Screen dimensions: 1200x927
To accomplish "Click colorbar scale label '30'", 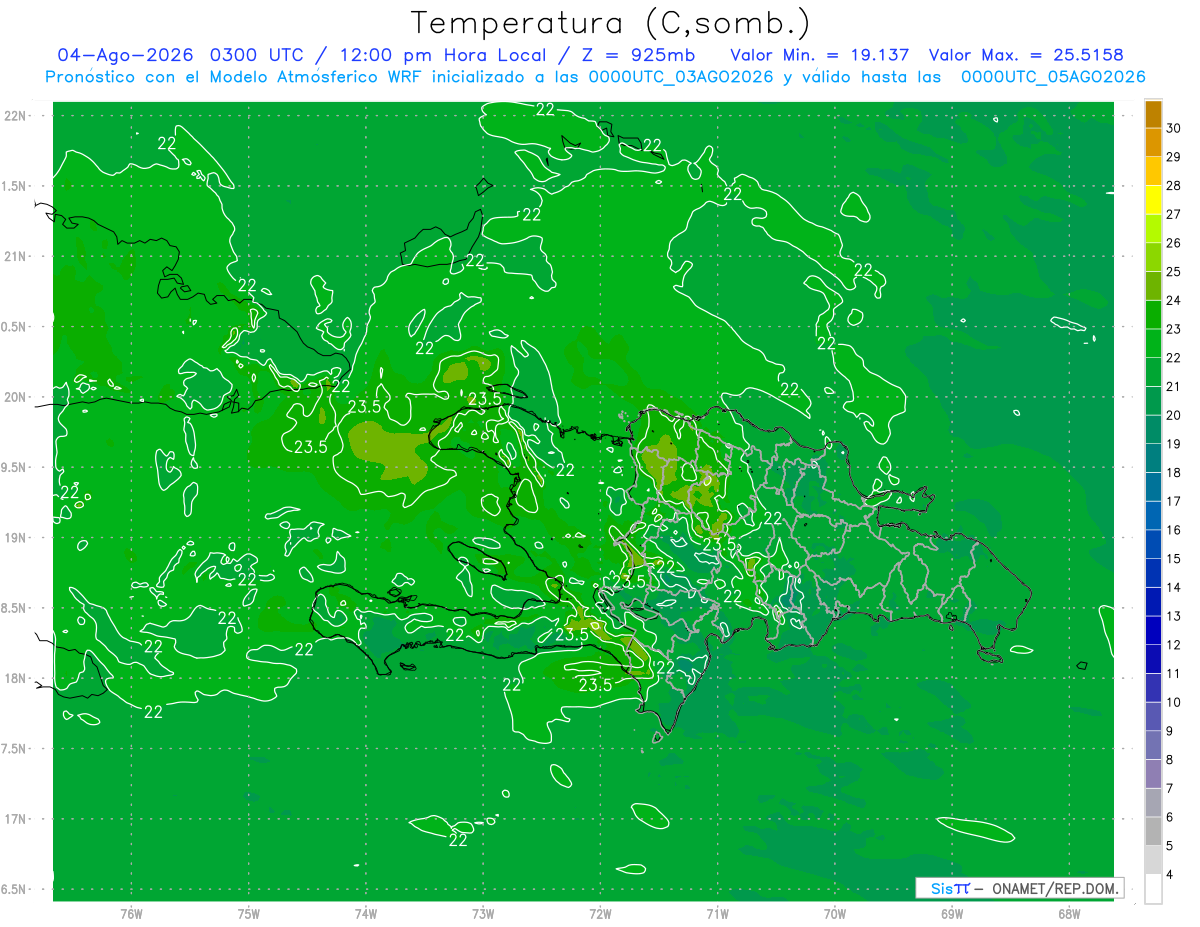I will 1174,128.
